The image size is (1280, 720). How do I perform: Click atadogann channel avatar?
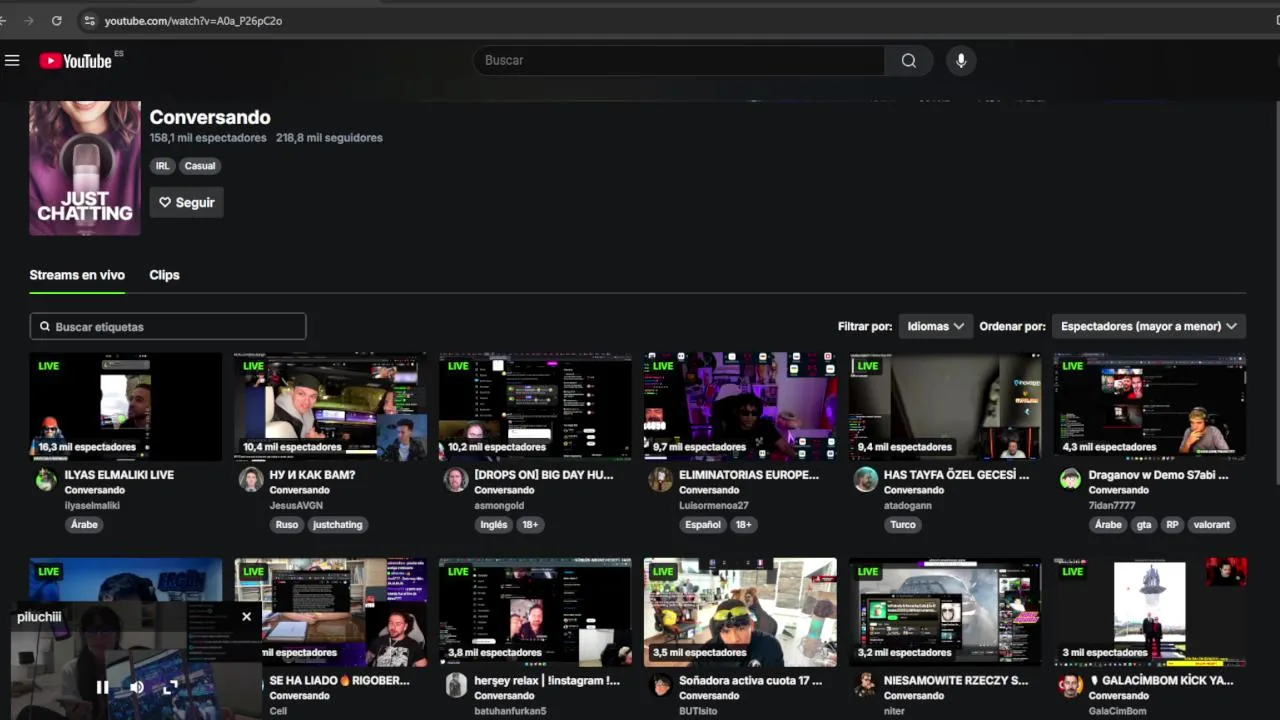(866, 479)
